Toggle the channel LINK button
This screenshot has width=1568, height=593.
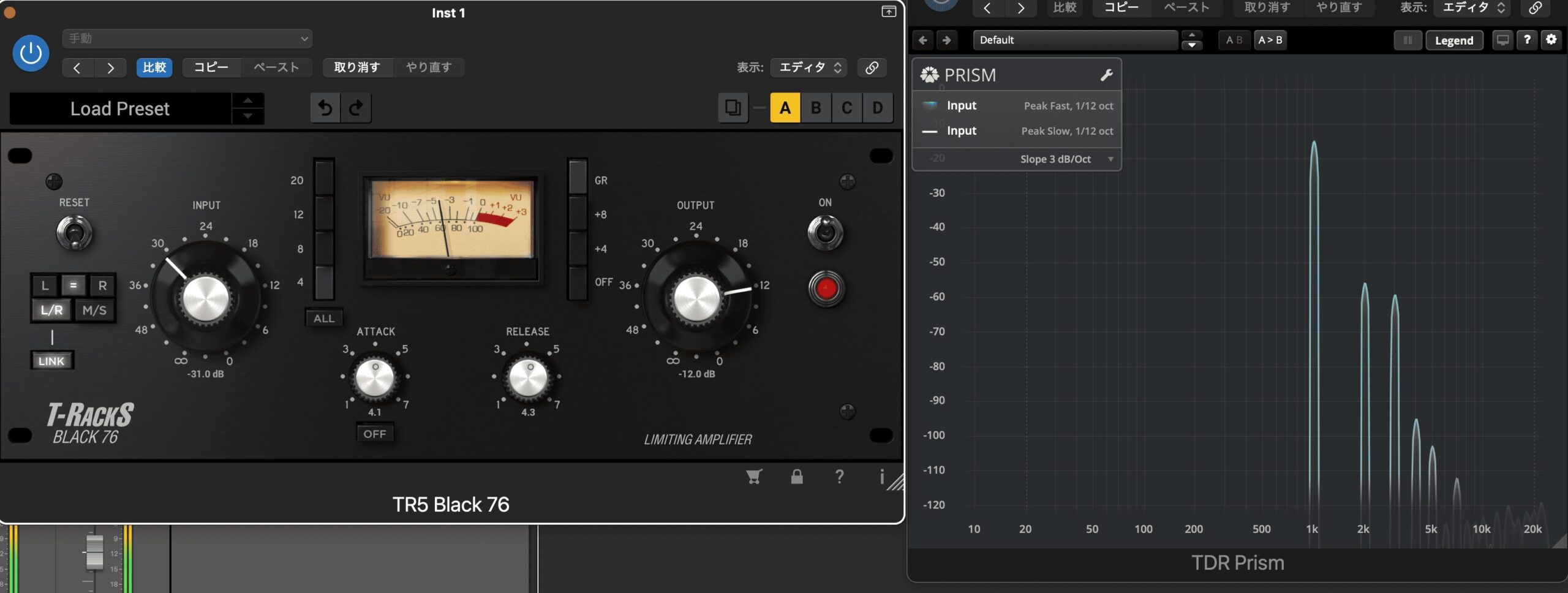[x=51, y=361]
